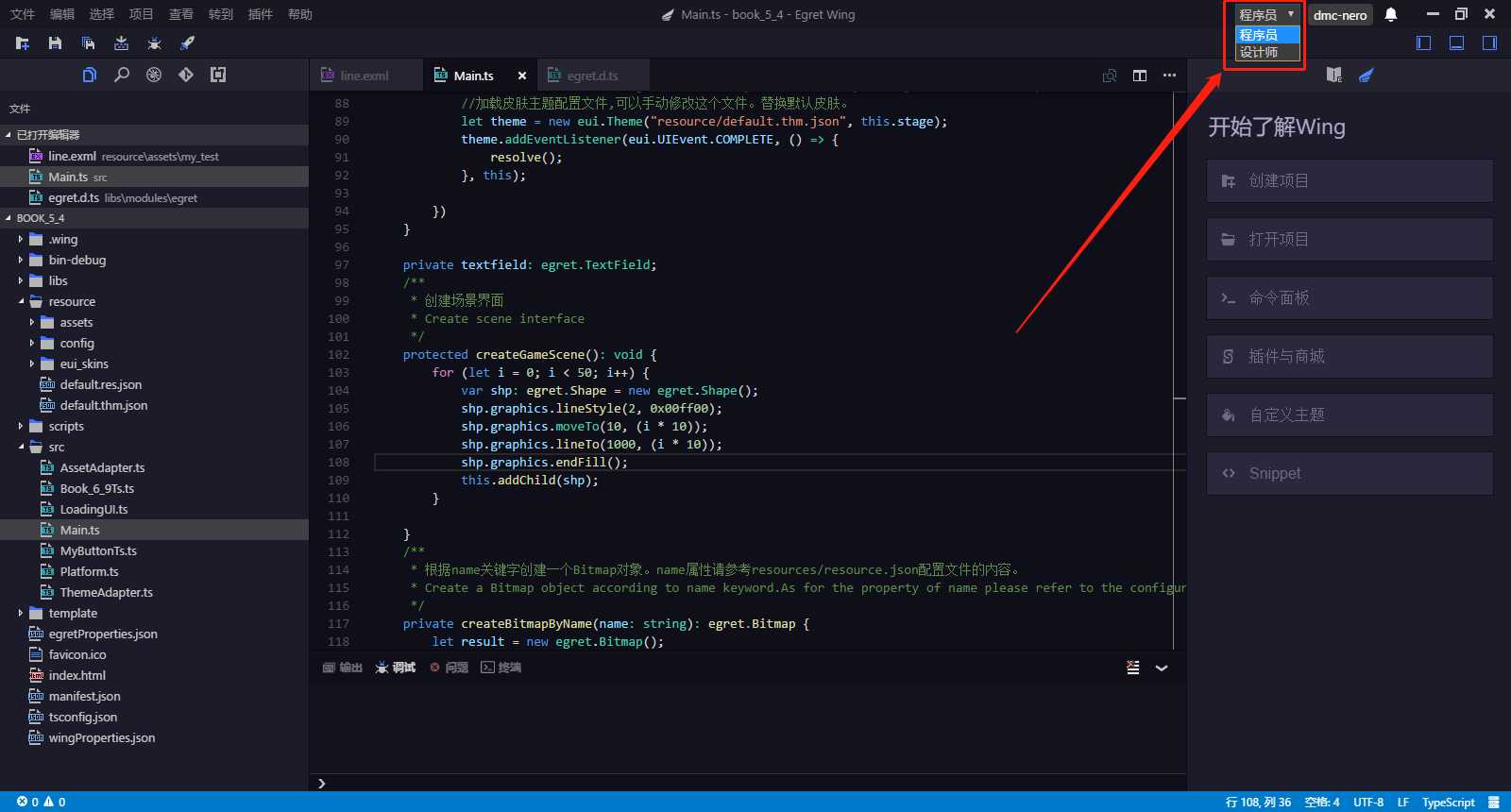The width and height of the screenshot is (1511, 812).
Task: Click the notification bell icon
Action: (1391, 14)
